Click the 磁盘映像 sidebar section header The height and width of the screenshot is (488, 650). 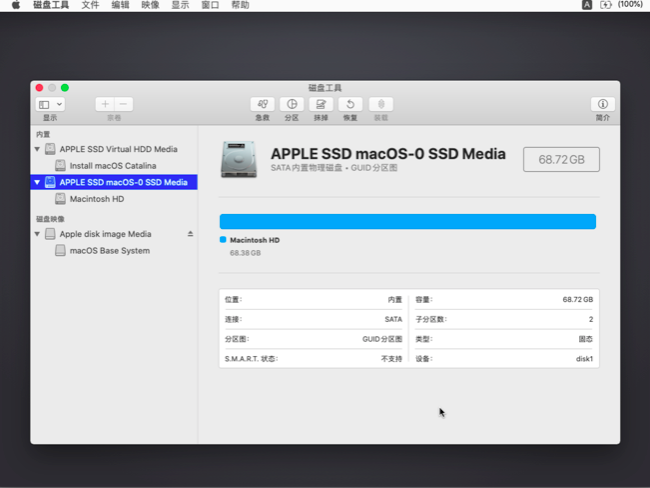pos(50,219)
